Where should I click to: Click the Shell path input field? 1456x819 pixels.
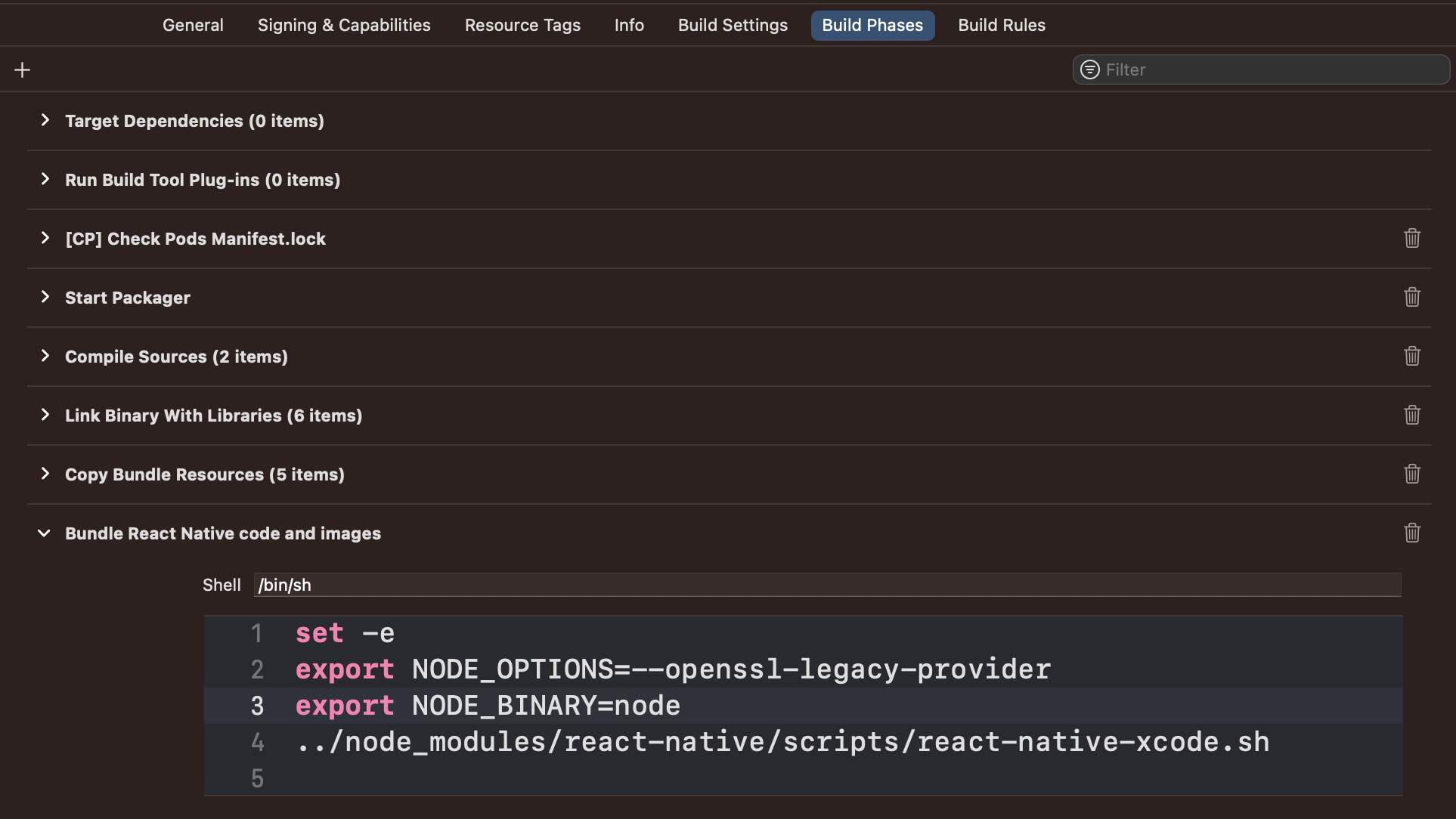827,585
